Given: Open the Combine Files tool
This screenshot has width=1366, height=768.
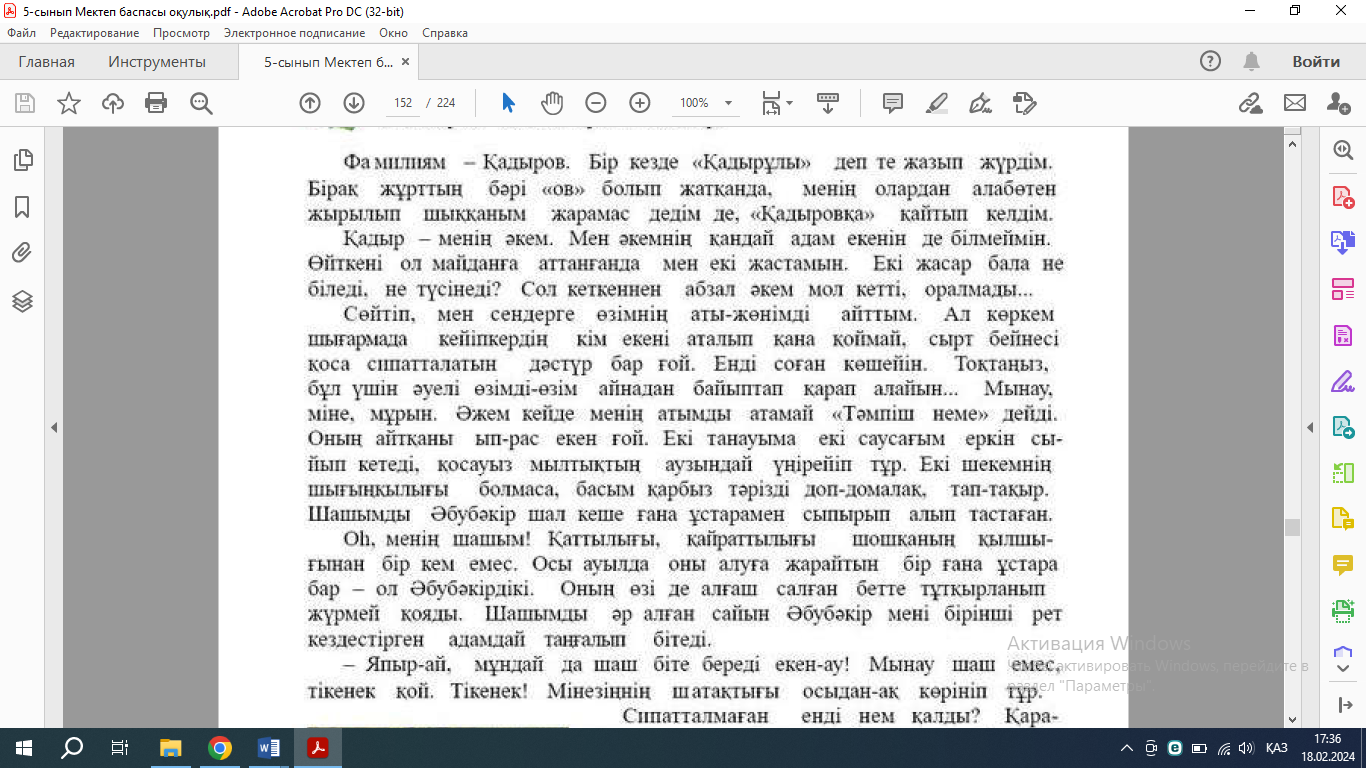Looking at the screenshot, I should (1343, 242).
